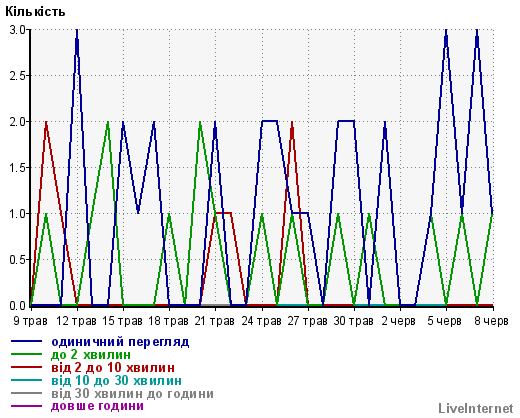Select legend label 'до 2 хвилин'

pos(91,355)
